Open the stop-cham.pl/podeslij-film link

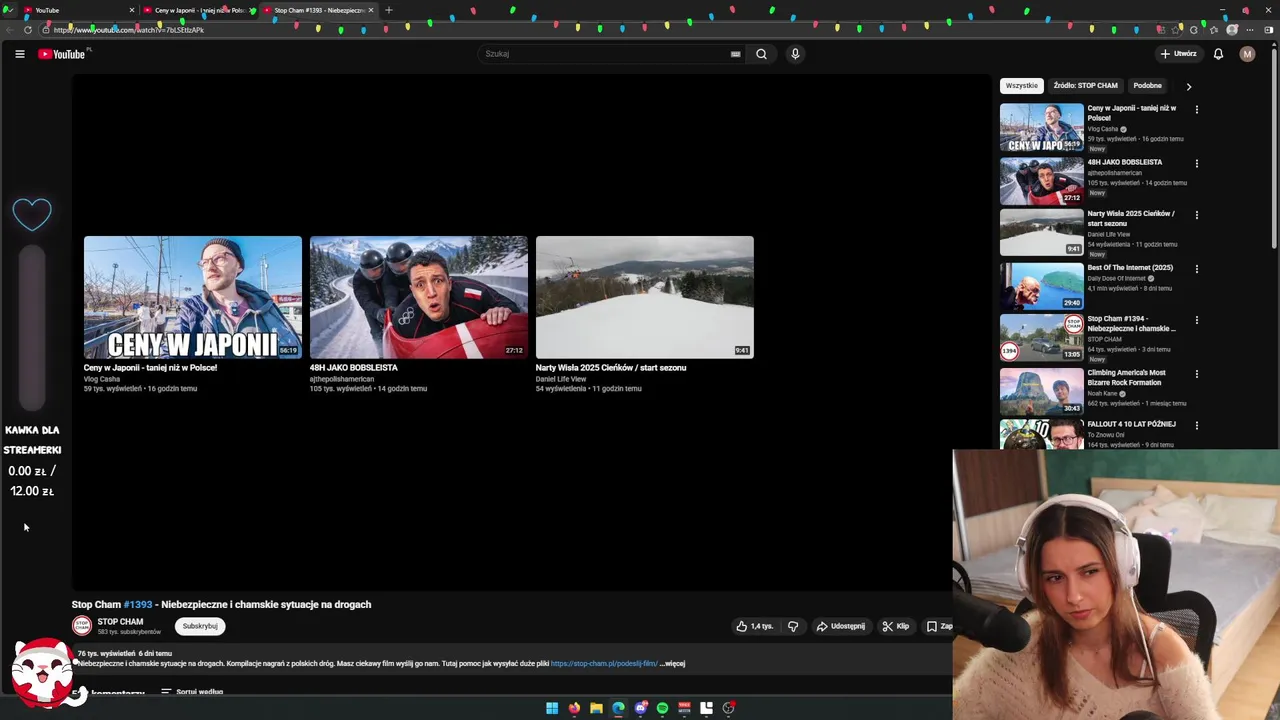tap(604, 663)
